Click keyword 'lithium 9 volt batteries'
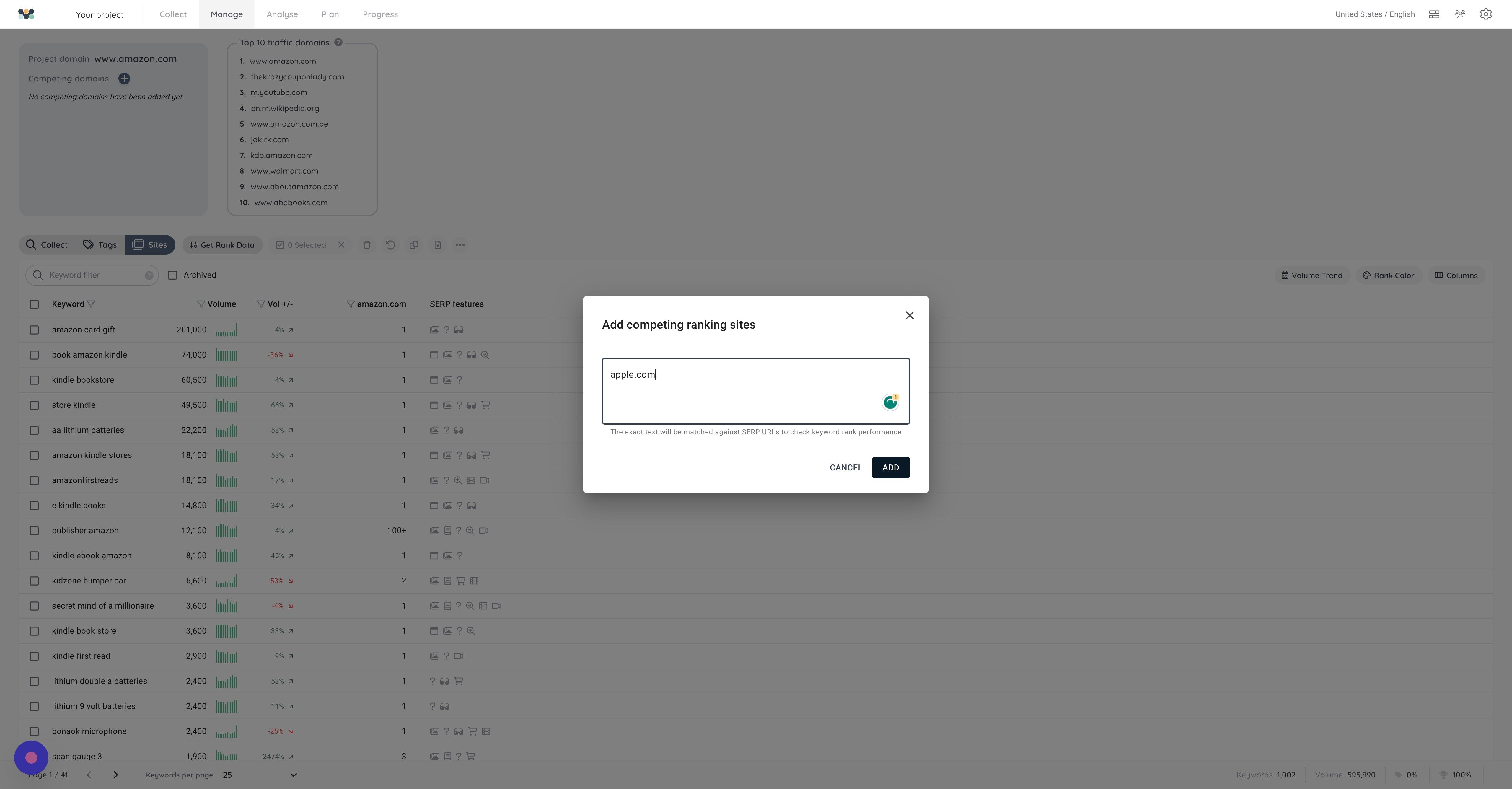The width and height of the screenshot is (1512, 789). (93, 706)
